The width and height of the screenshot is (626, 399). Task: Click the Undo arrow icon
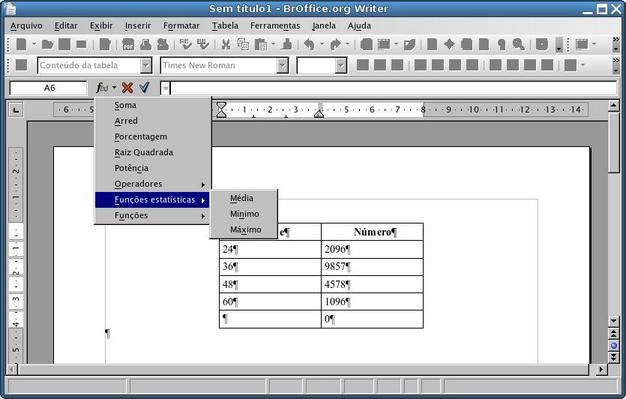click(309, 44)
